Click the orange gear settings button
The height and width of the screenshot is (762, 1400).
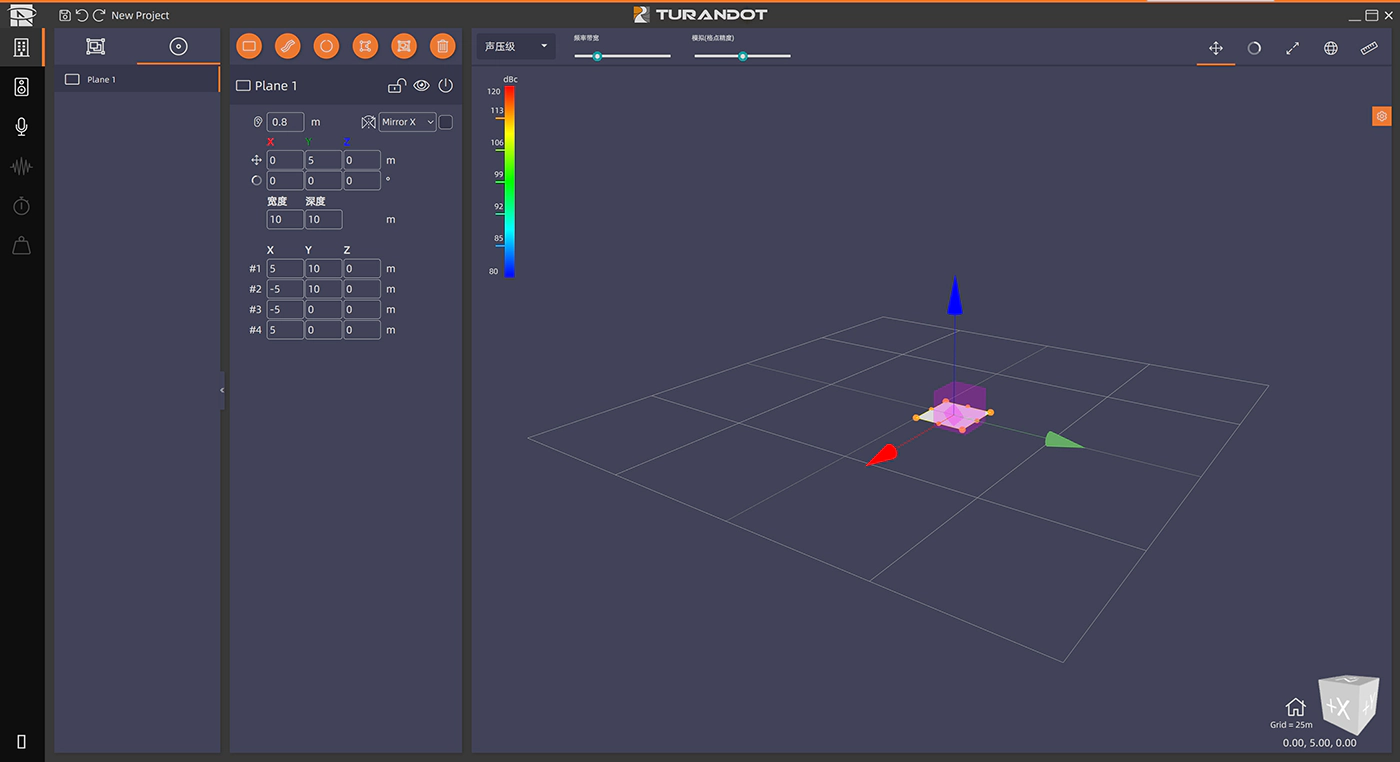point(1381,116)
